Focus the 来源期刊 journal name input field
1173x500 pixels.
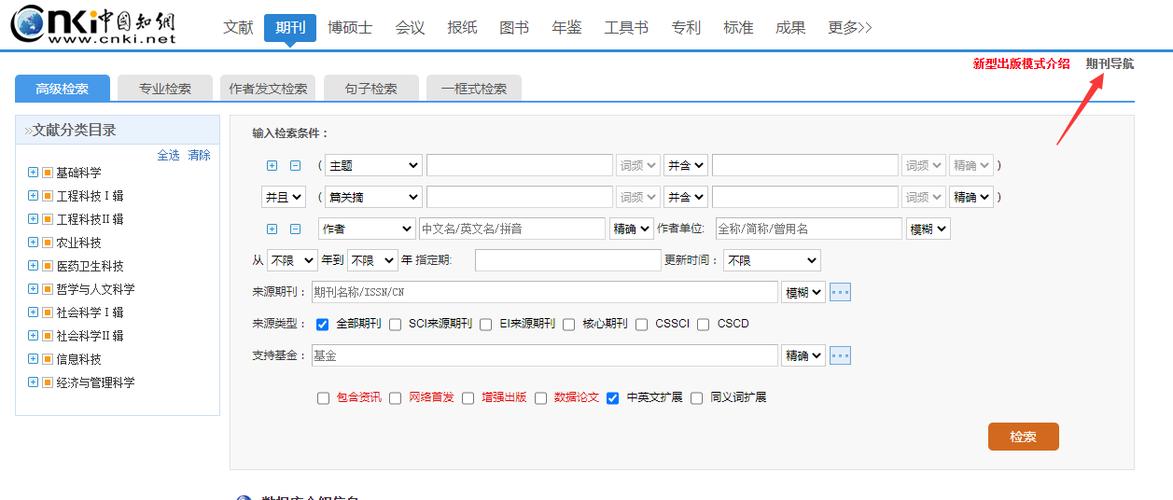[x=544, y=292]
